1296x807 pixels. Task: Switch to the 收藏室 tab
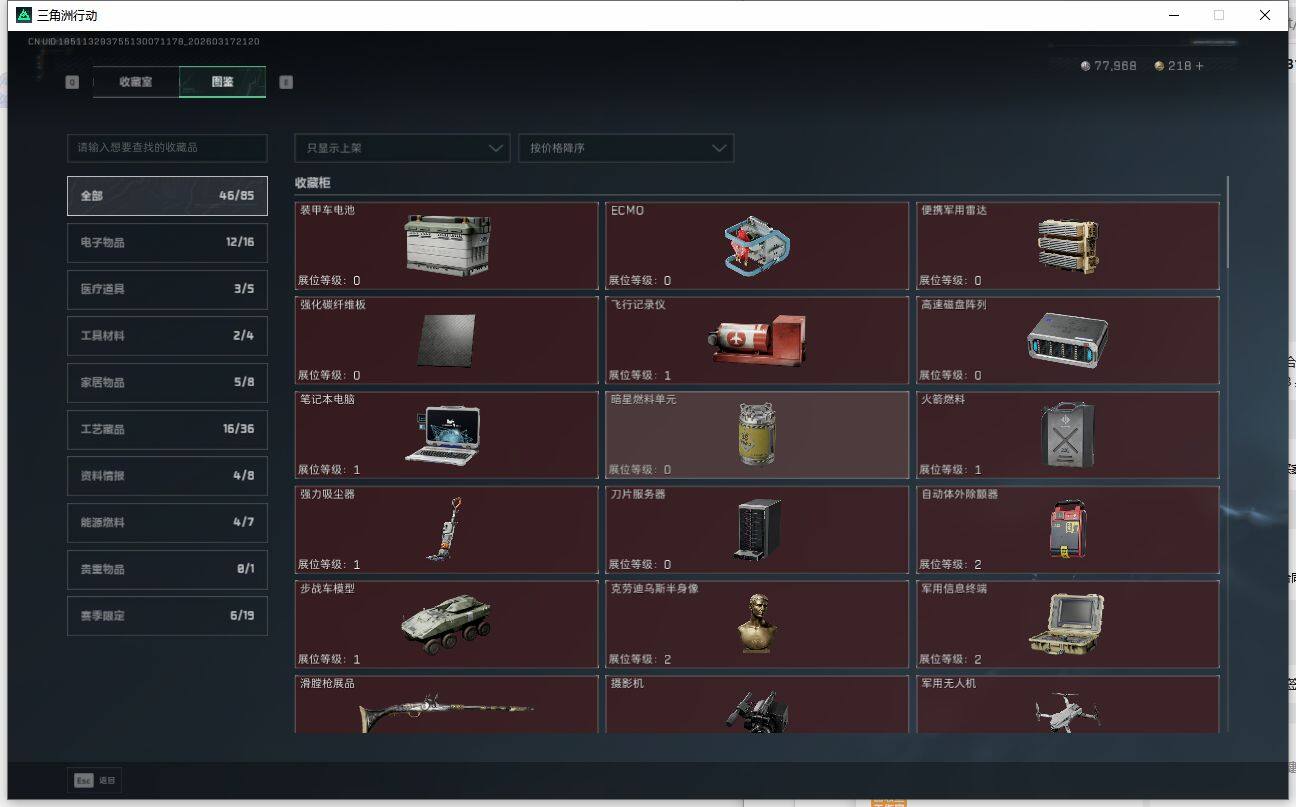(x=136, y=82)
